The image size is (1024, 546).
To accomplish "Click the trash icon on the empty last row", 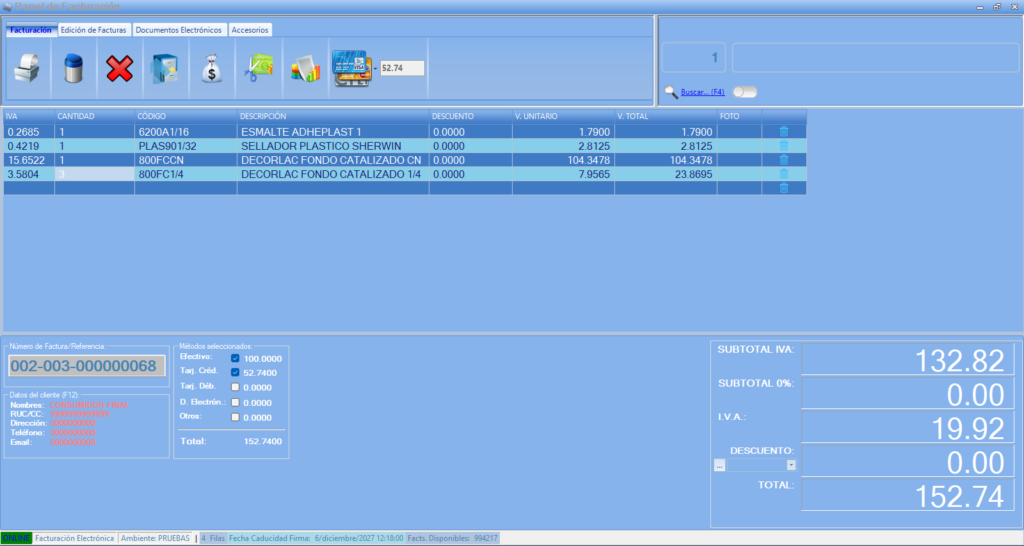I will (x=784, y=188).
